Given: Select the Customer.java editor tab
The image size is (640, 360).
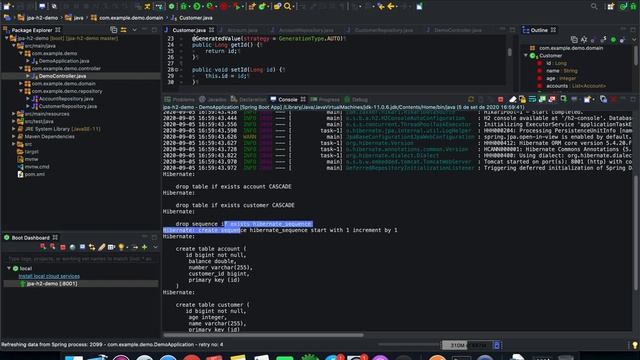Looking at the screenshot, I should [x=189, y=30].
